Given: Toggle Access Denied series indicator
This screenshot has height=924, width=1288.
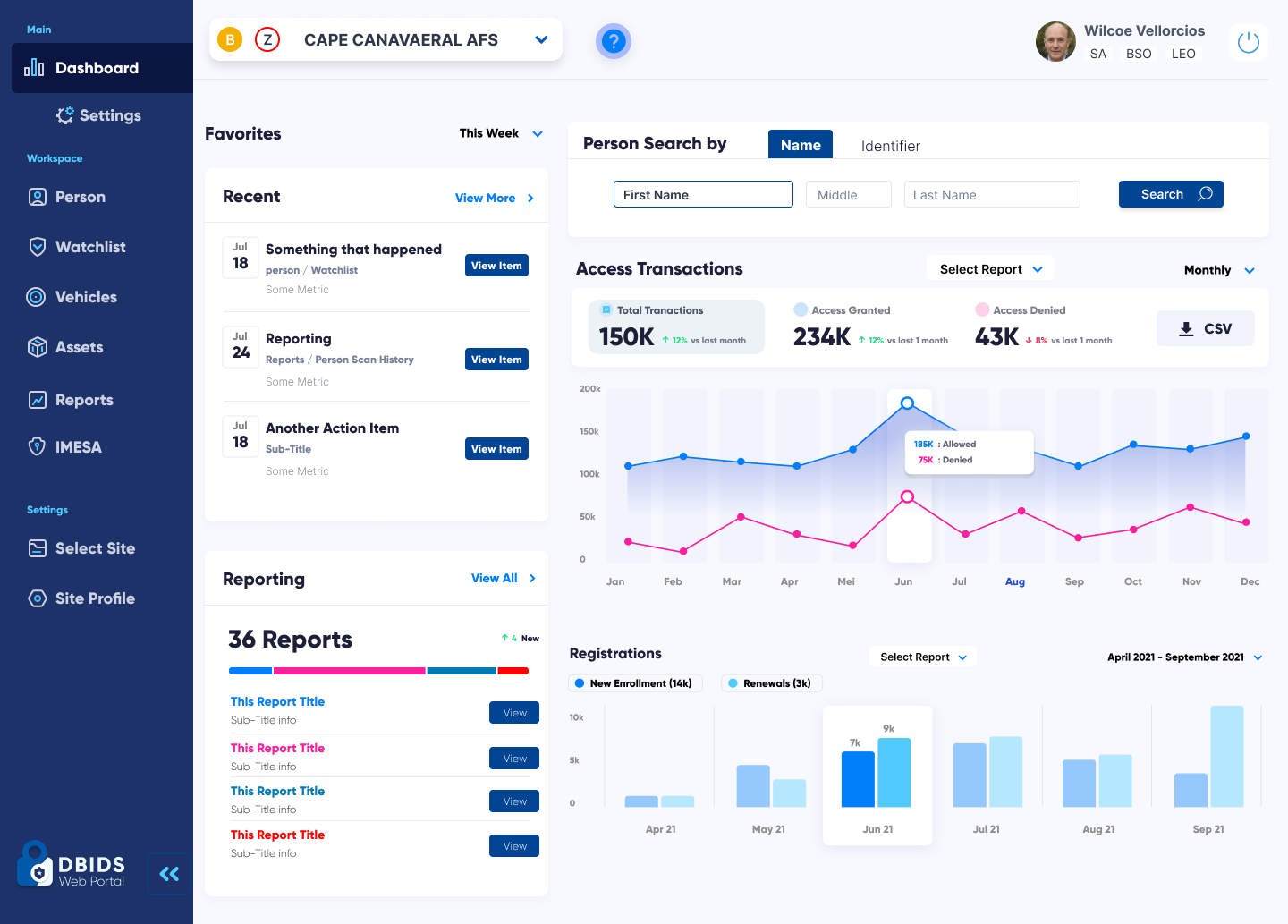Looking at the screenshot, I should click(982, 309).
